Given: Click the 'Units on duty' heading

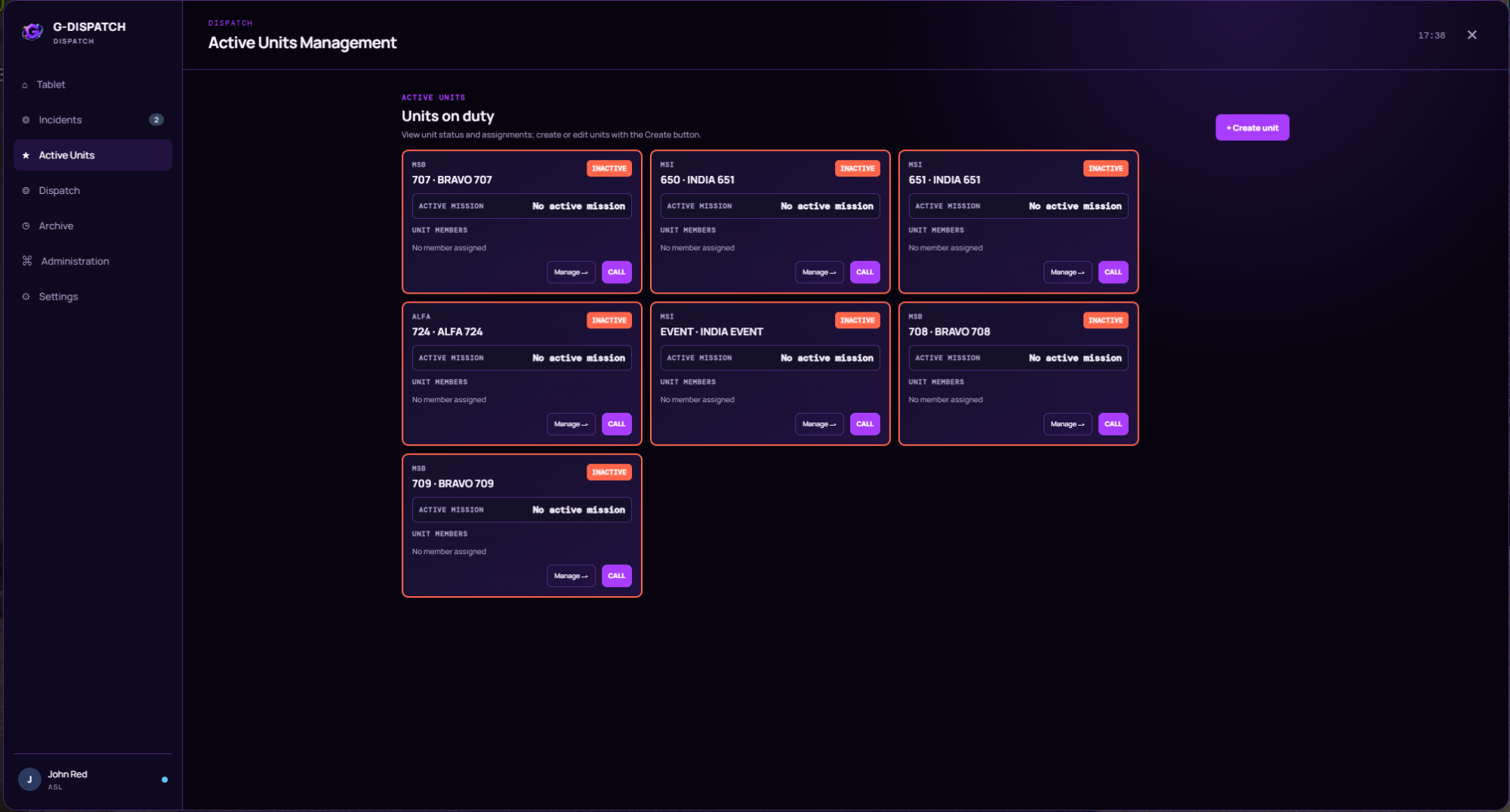Looking at the screenshot, I should [x=448, y=116].
